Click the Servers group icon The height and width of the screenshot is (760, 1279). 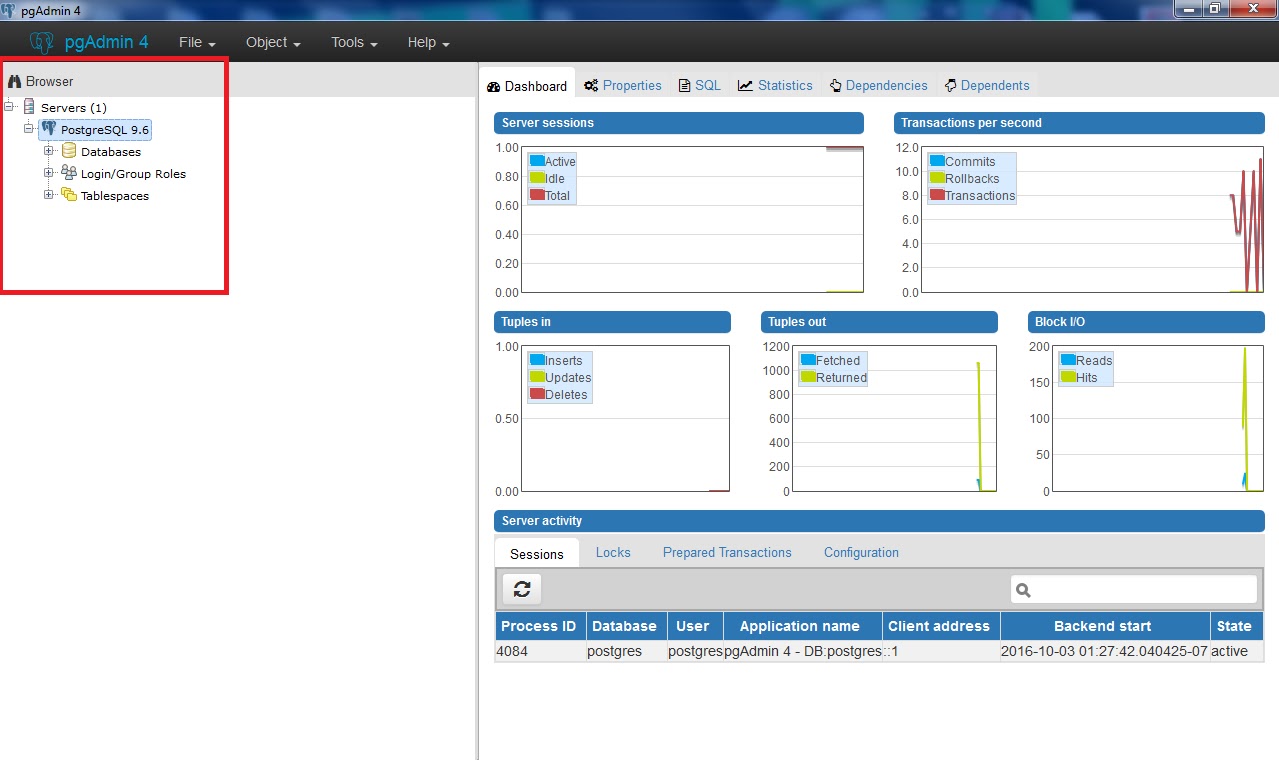(x=29, y=107)
